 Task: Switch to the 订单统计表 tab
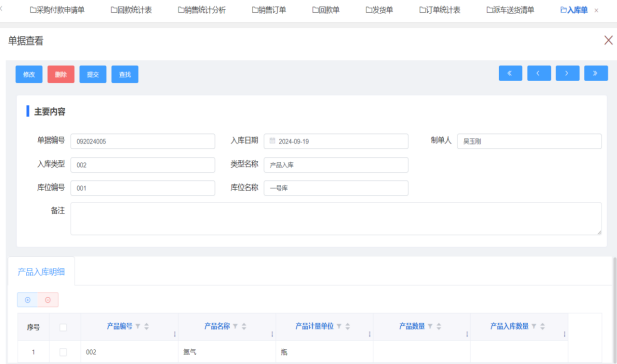click(x=440, y=10)
